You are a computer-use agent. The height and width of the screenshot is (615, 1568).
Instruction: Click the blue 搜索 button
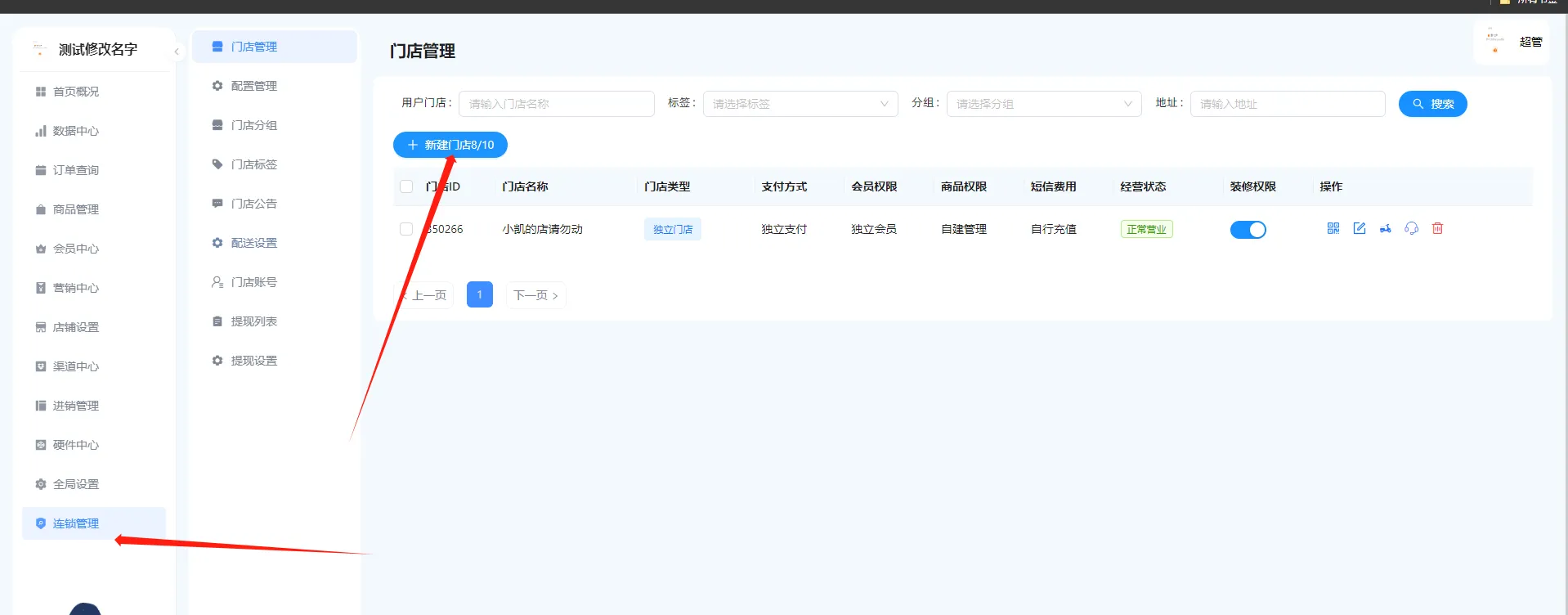(1433, 104)
